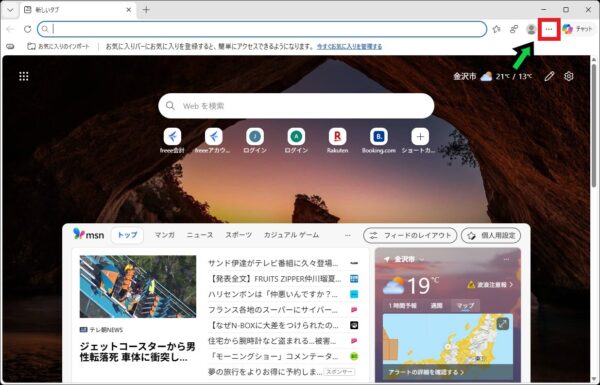600x385 pixels.
Task: Open the first ログイン shortcut with J icon
Action: (x=255, y=141)
